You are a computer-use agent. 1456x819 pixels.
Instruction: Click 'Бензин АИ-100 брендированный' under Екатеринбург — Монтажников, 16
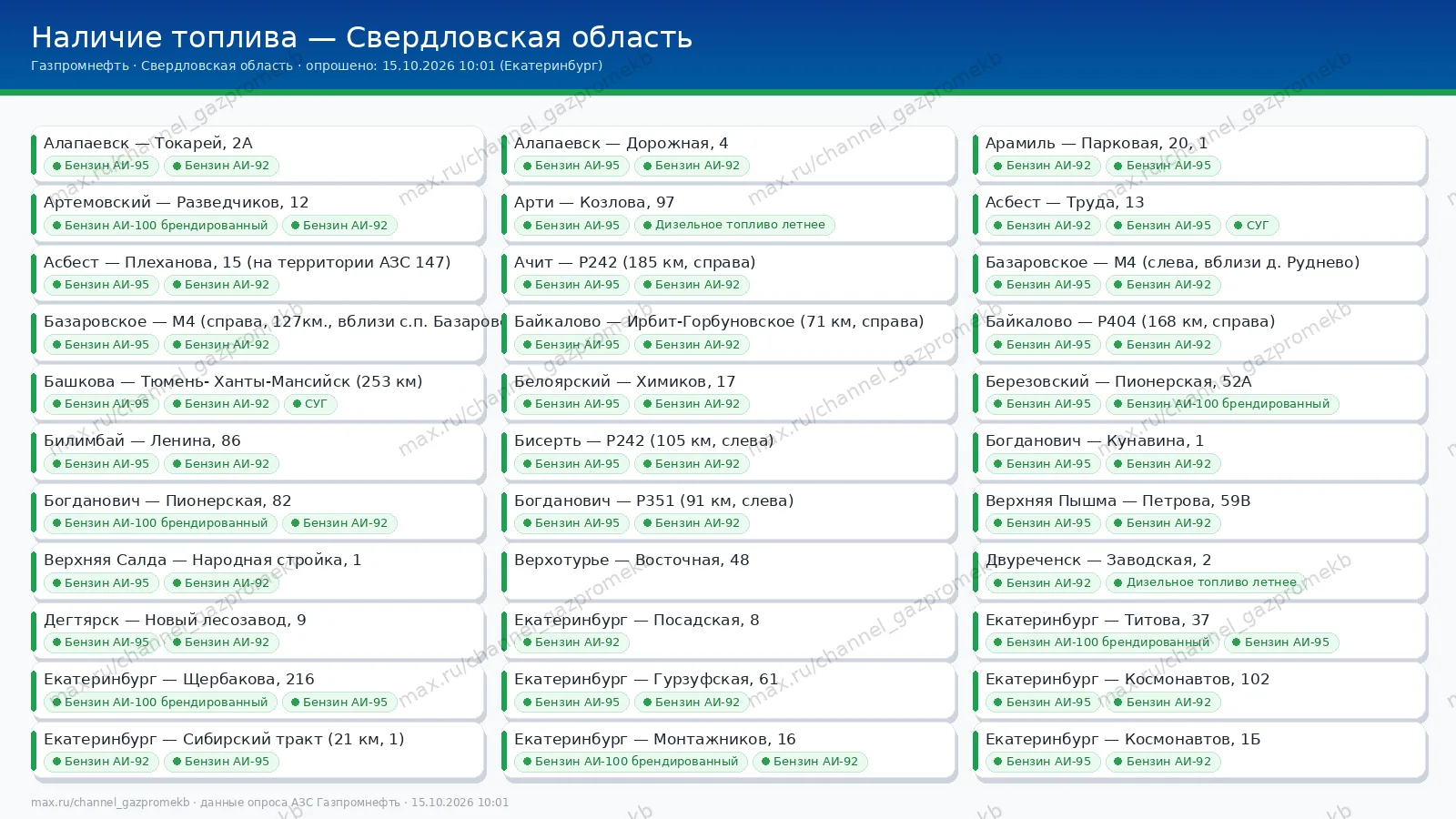pos(631,762)
